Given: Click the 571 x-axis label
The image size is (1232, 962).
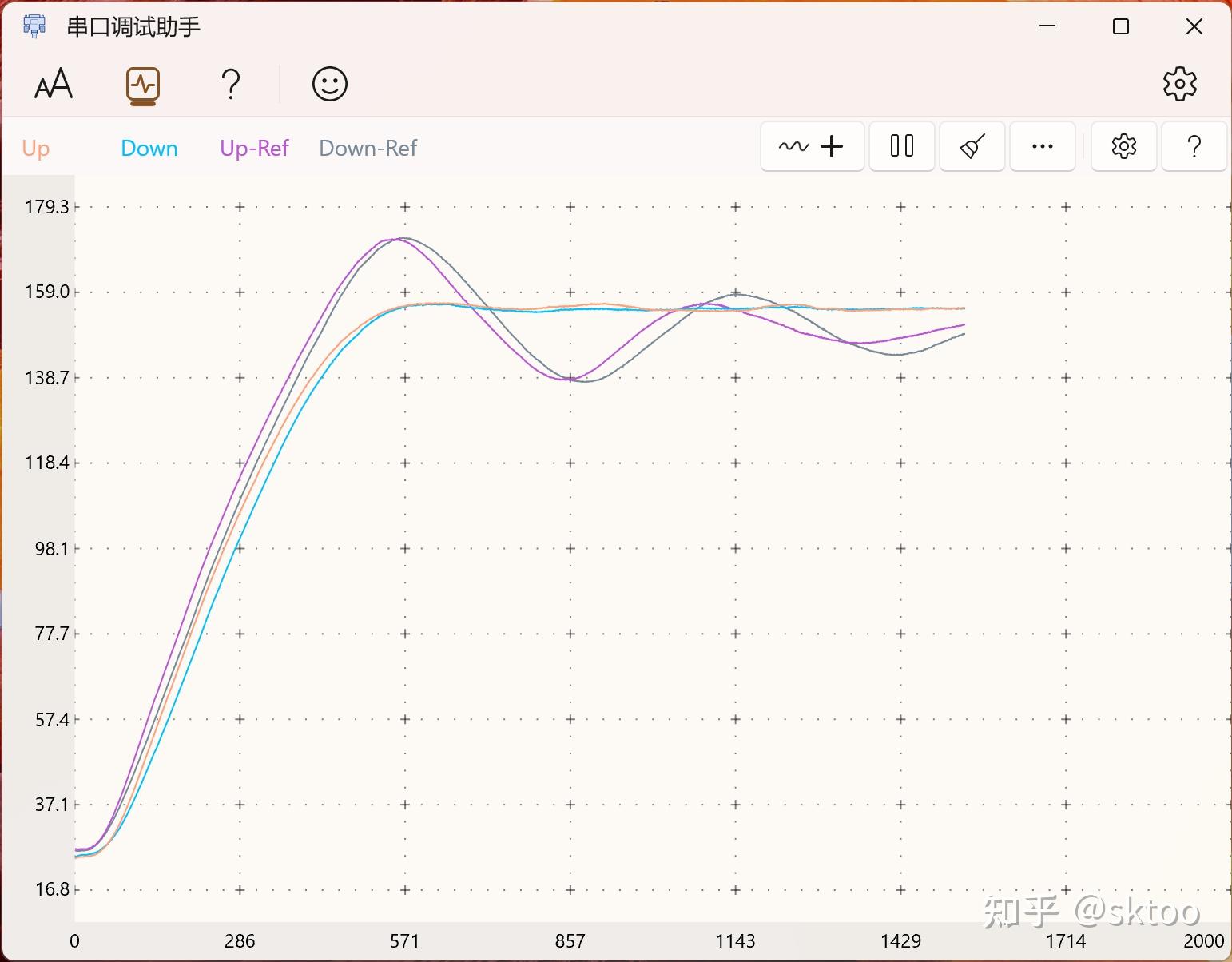Looking at the screenshot, I should pyautogui.click(x=405, y=941).
